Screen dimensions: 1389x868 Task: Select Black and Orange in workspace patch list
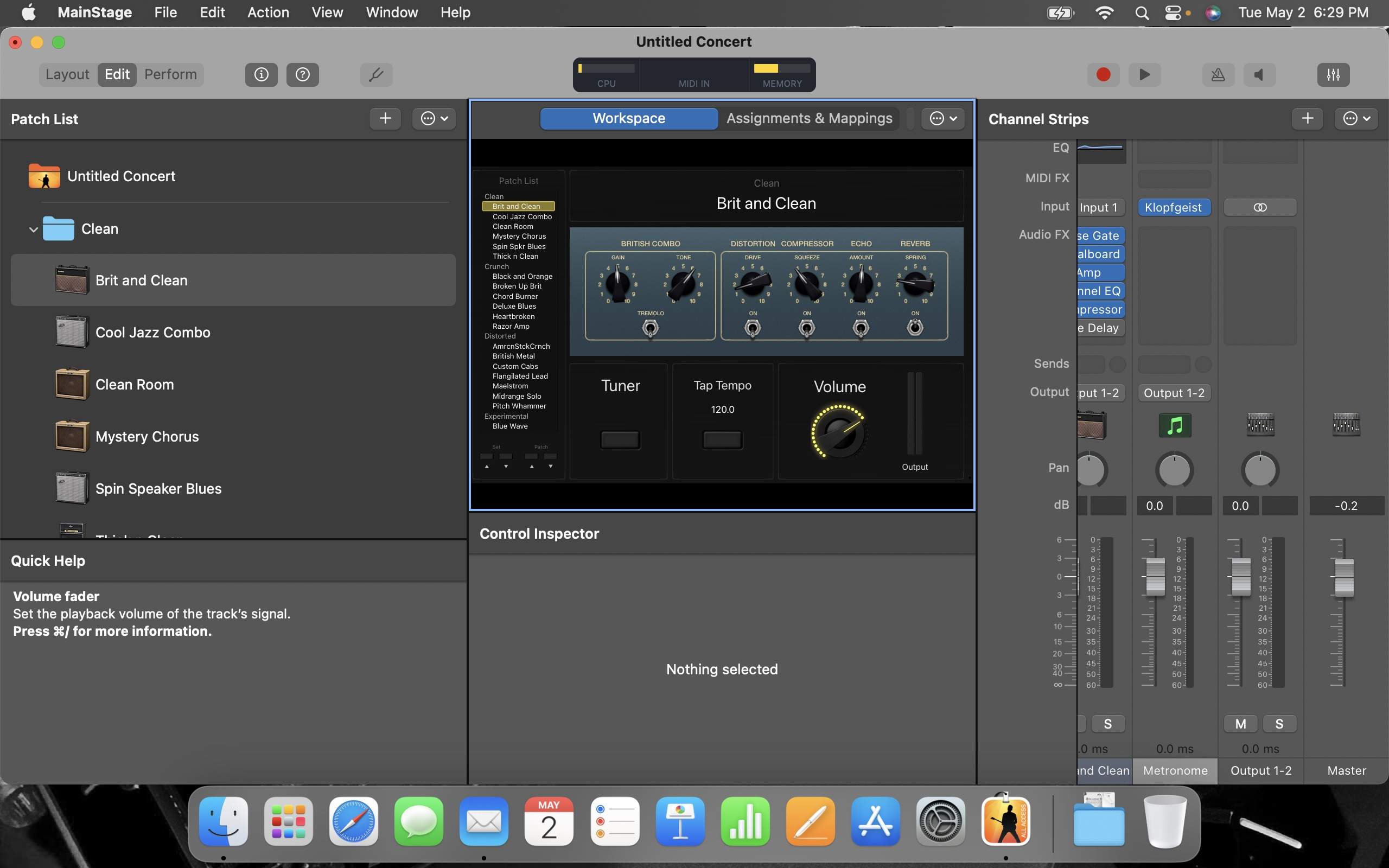pyautogui.click(x=523, y=276)
